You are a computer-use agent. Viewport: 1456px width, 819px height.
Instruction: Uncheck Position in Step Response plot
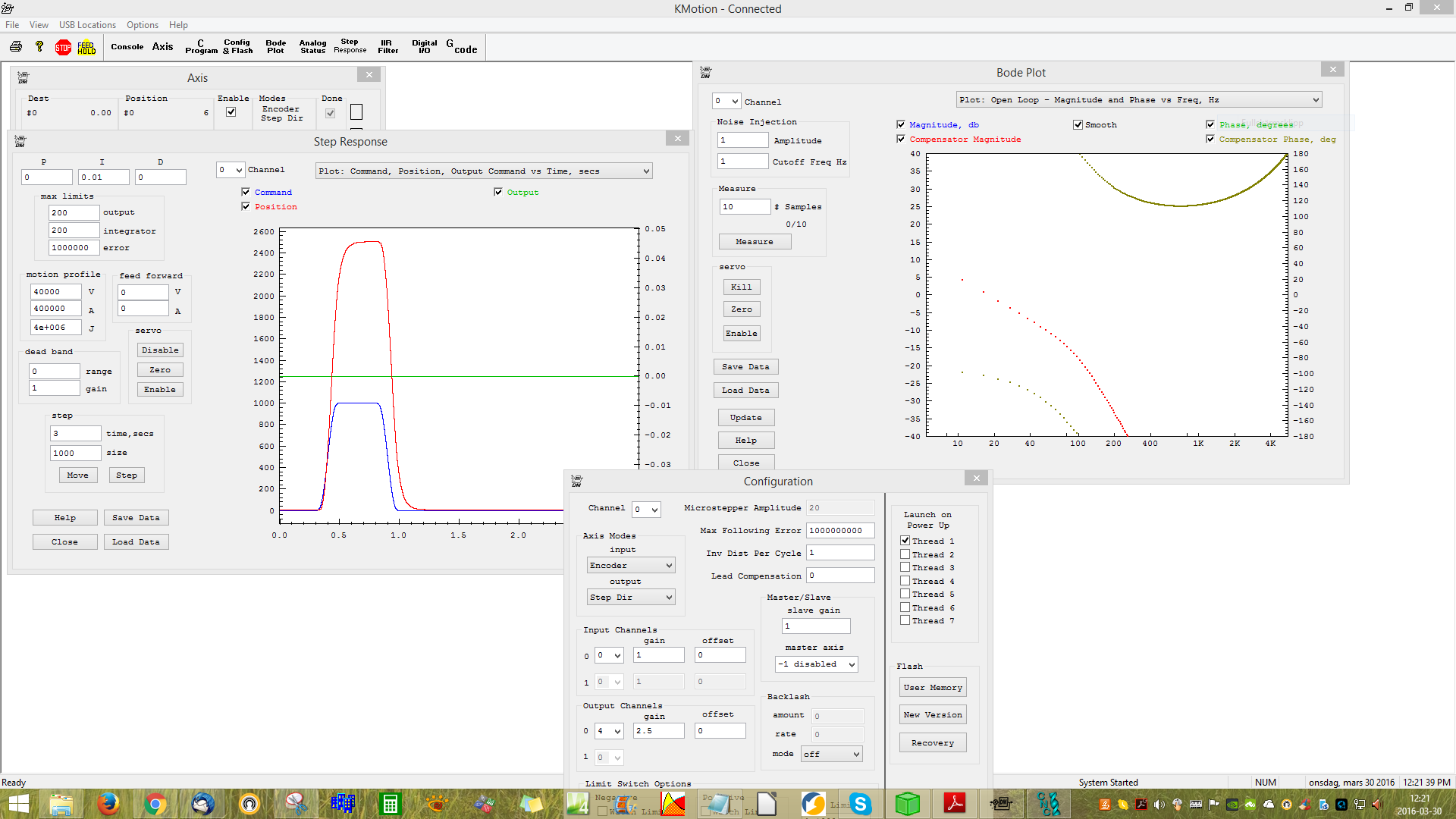tap(246, 206)
